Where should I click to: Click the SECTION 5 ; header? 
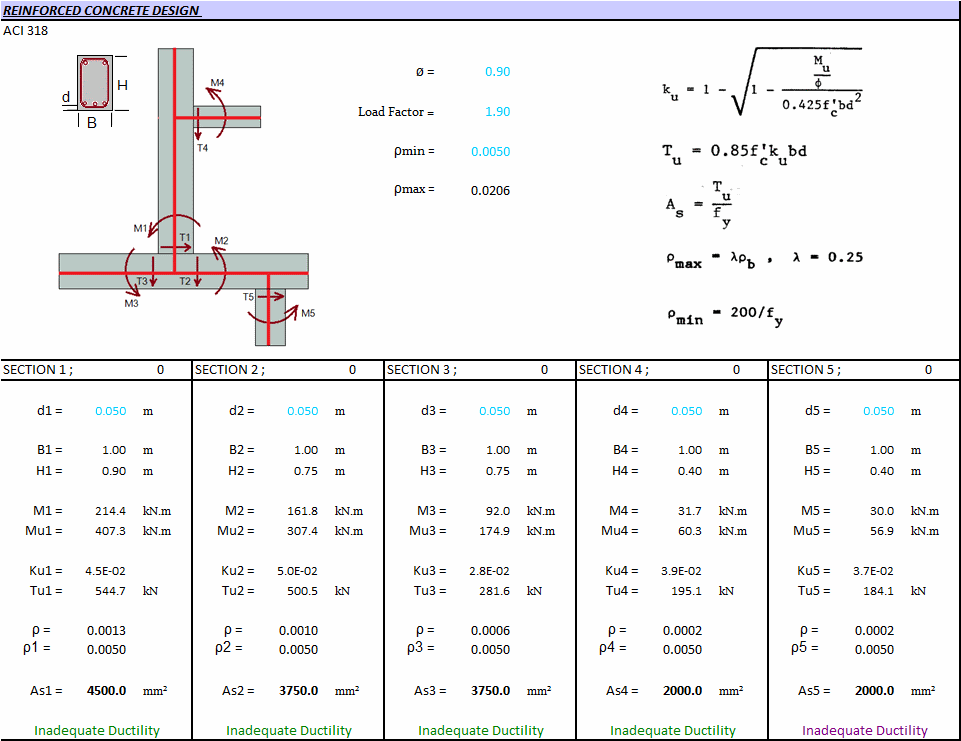[806, 370]
